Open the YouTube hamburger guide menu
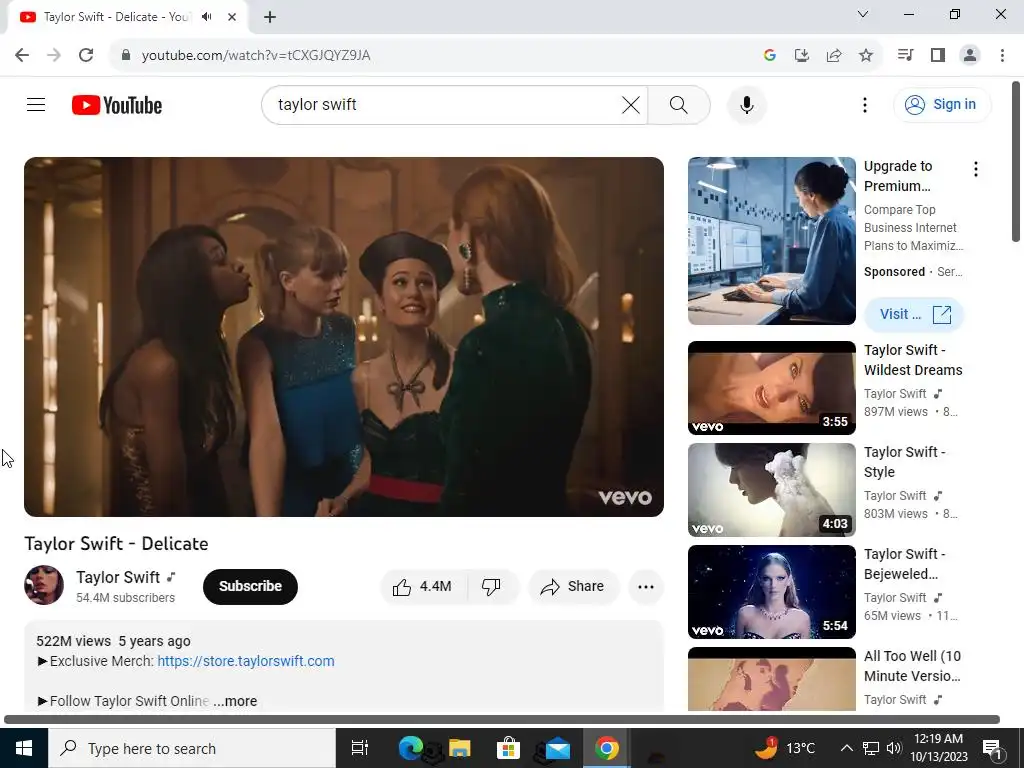 coord(36,104)
